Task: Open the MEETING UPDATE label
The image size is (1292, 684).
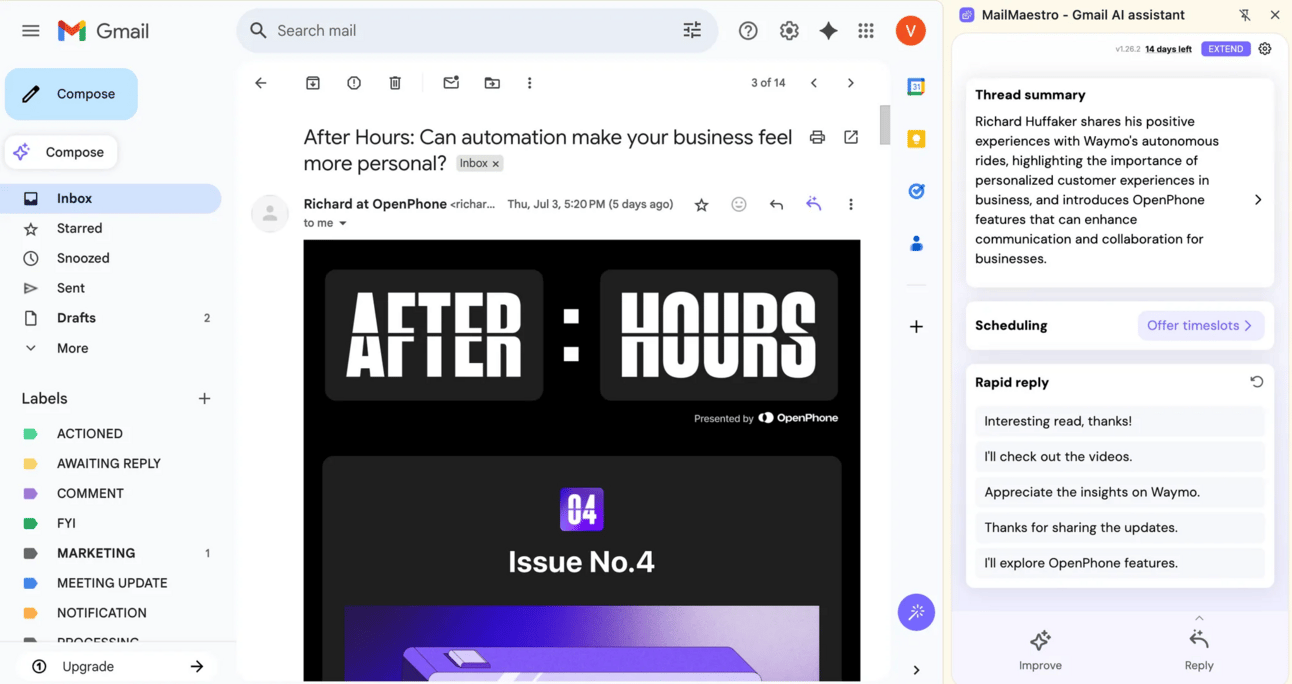Action: [x=110, y=583]
